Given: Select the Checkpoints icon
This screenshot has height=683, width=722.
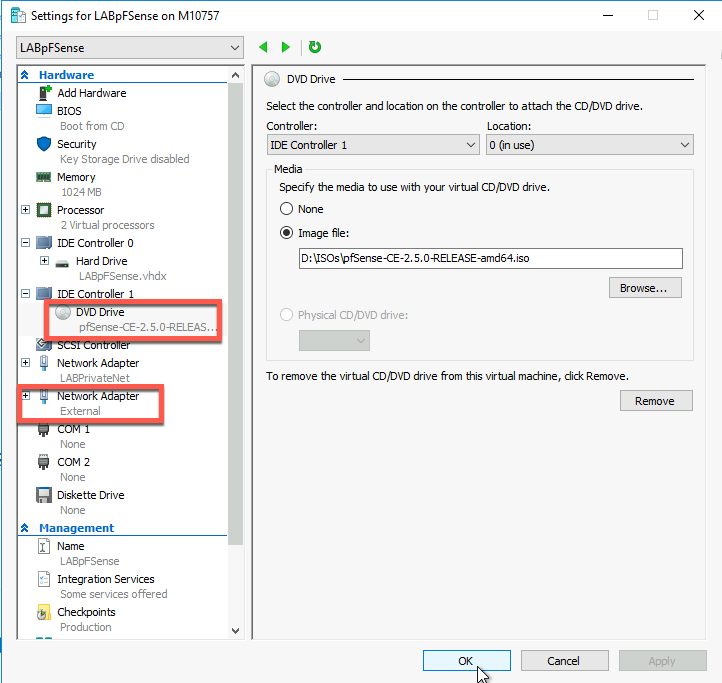Looking at the screenshot, I should pos(43,613).
